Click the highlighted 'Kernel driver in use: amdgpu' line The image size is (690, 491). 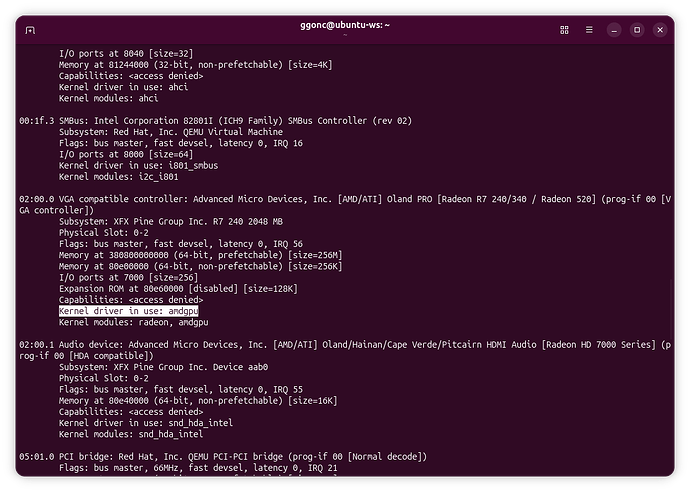128,311
